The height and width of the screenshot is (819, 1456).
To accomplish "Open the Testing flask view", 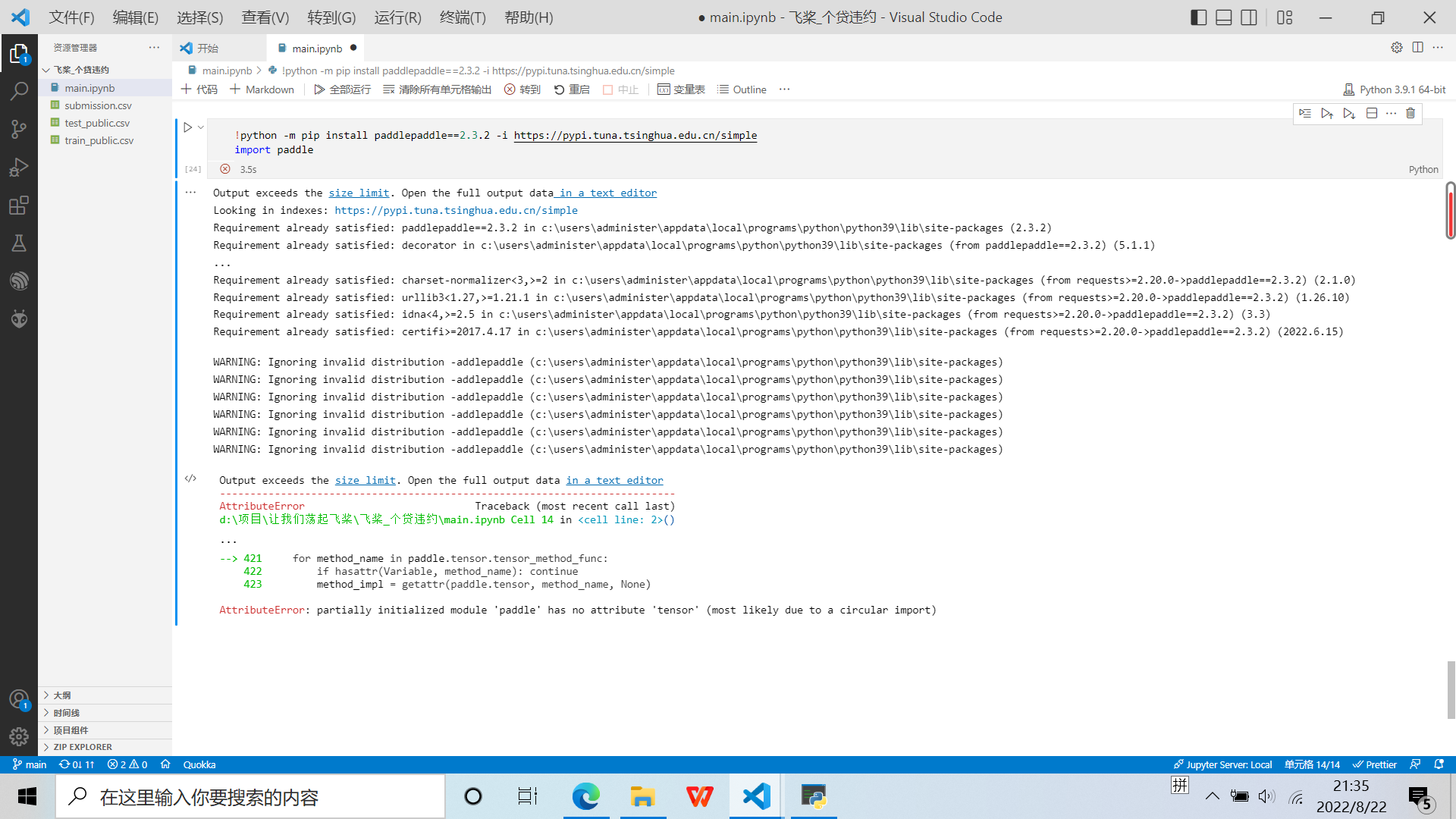I will (19, 243).
